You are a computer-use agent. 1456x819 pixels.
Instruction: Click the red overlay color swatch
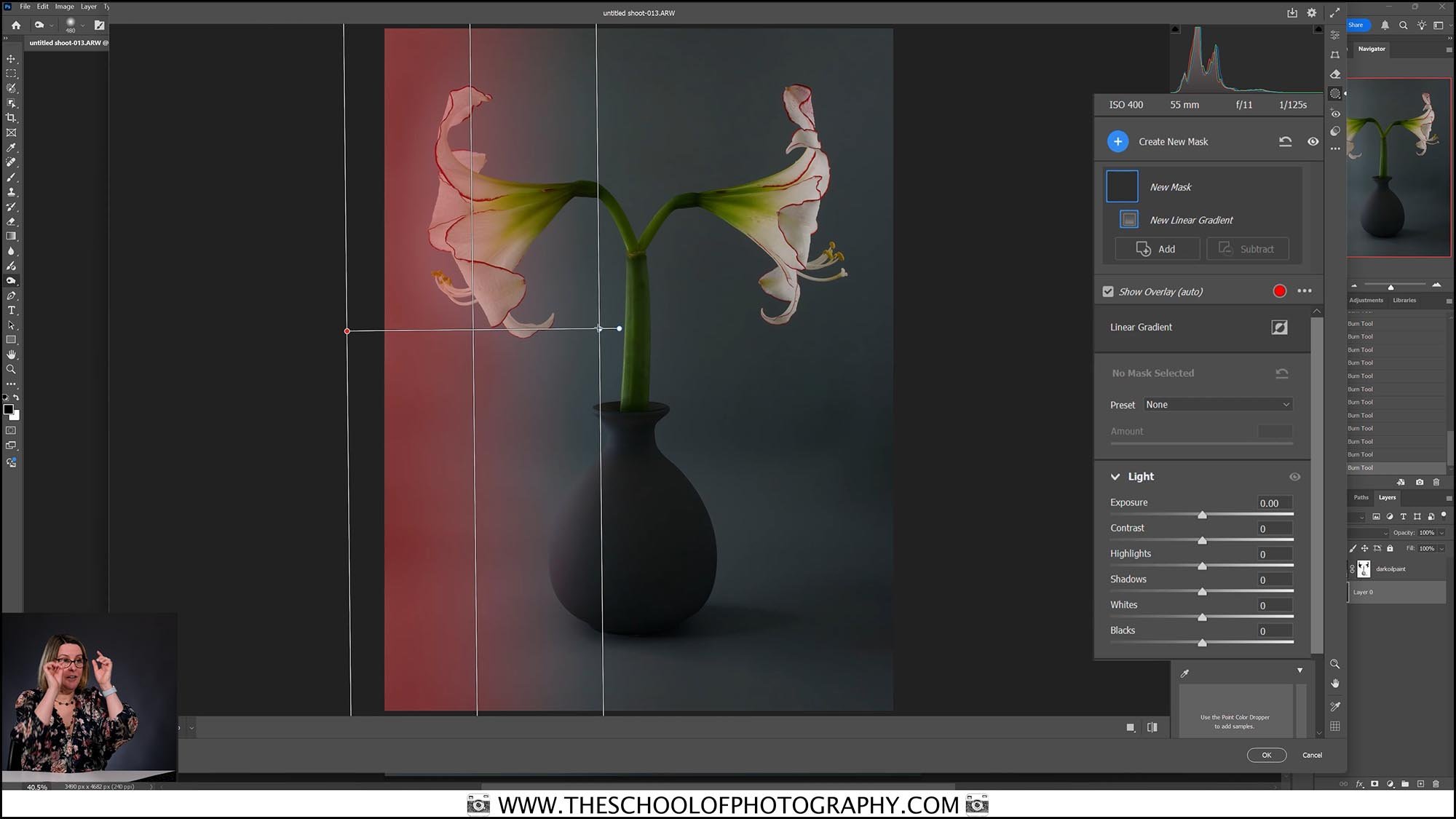[1280, 291]
